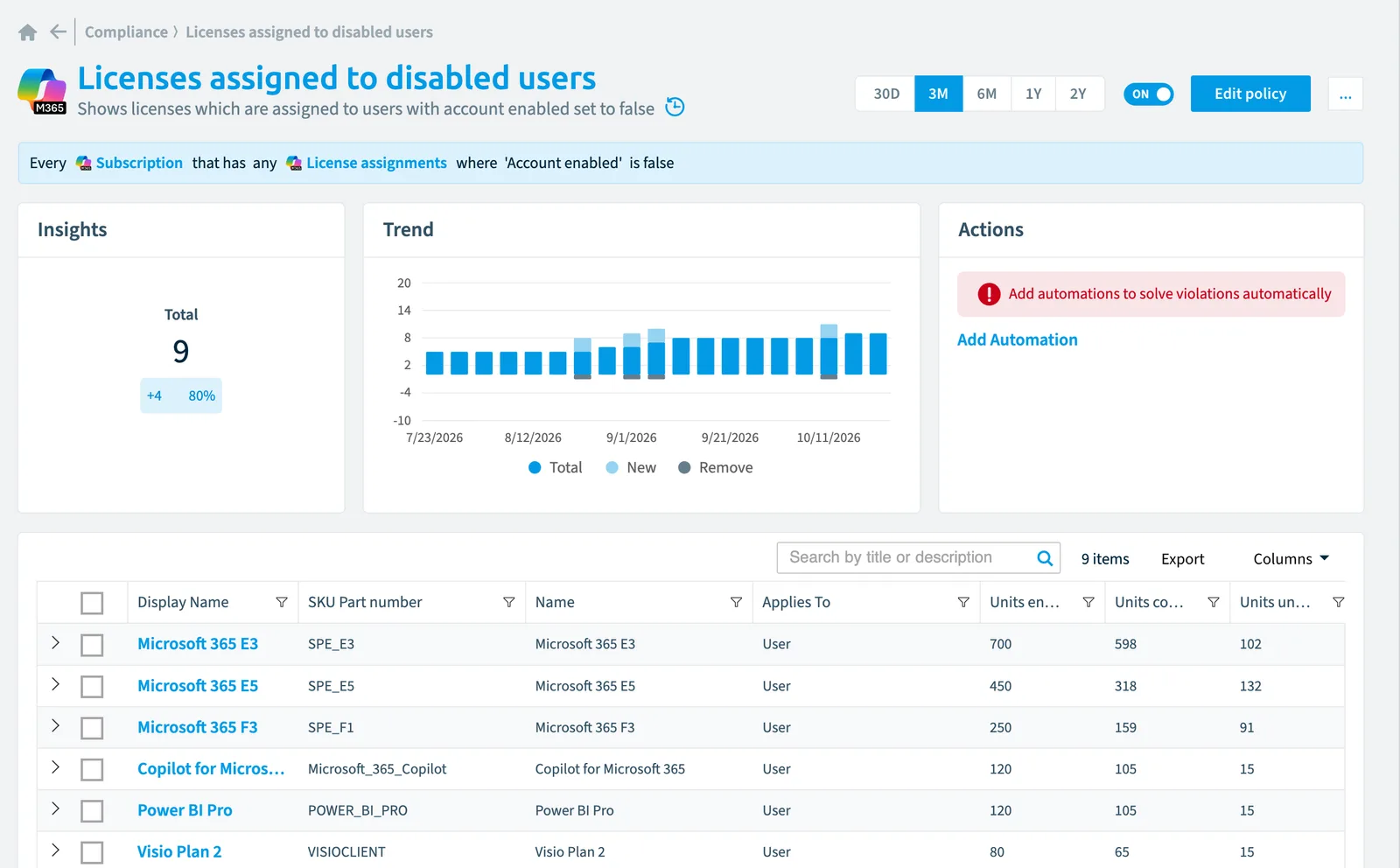
Task: Toggle the New legend marker in the chart
Action: pos(612,467)
